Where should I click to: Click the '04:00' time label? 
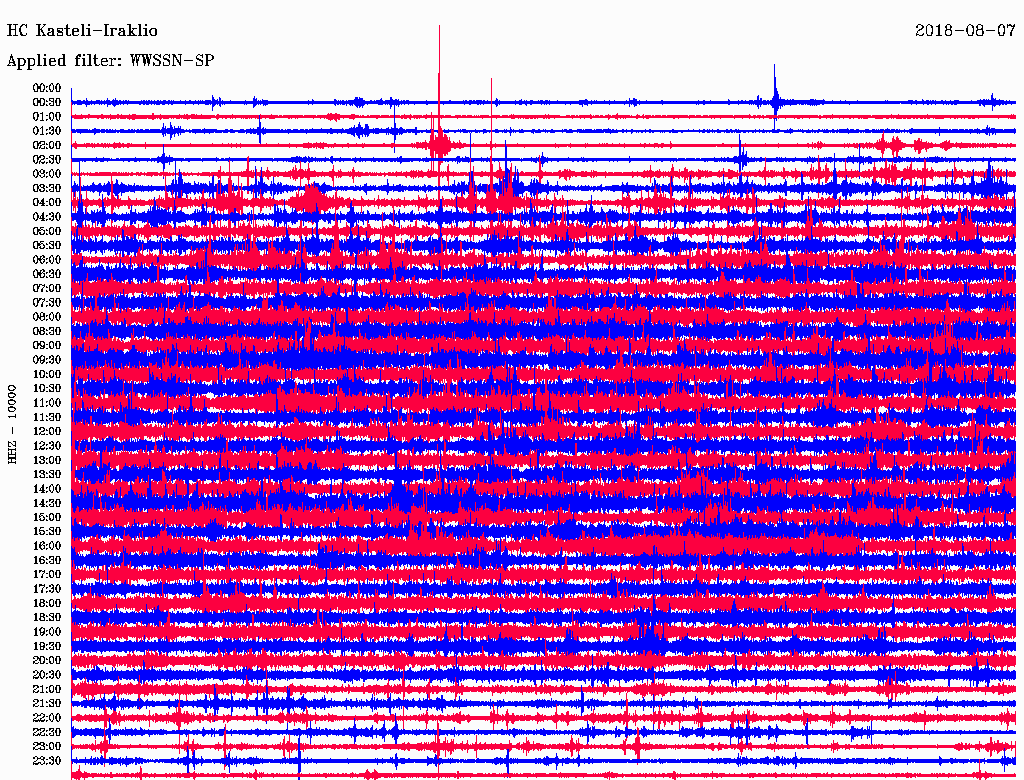coord(47,203)
